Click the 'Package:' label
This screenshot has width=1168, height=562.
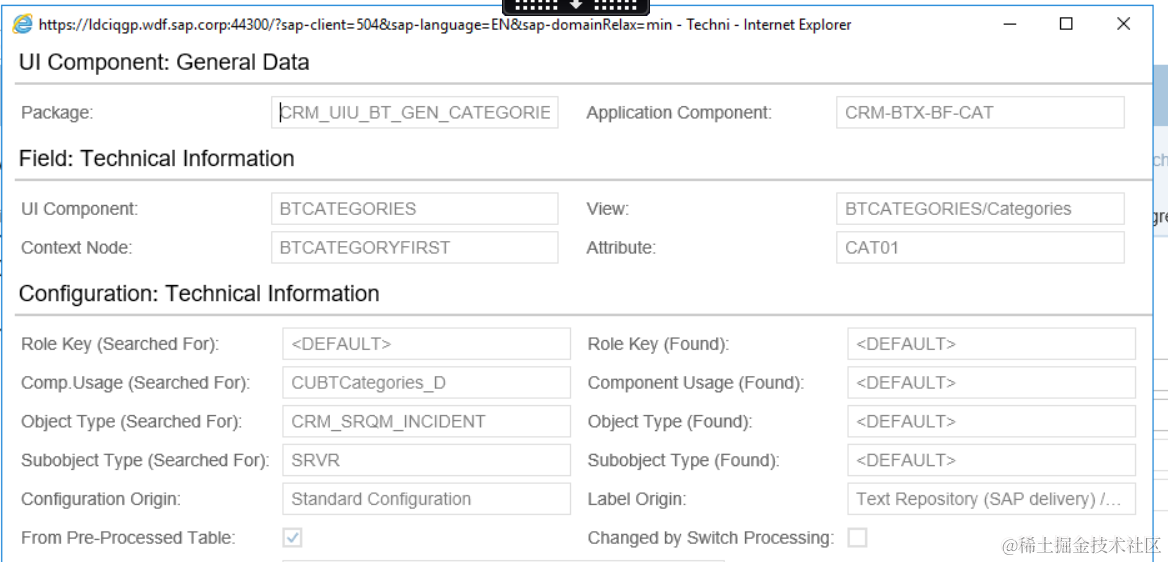pos(57,113)
